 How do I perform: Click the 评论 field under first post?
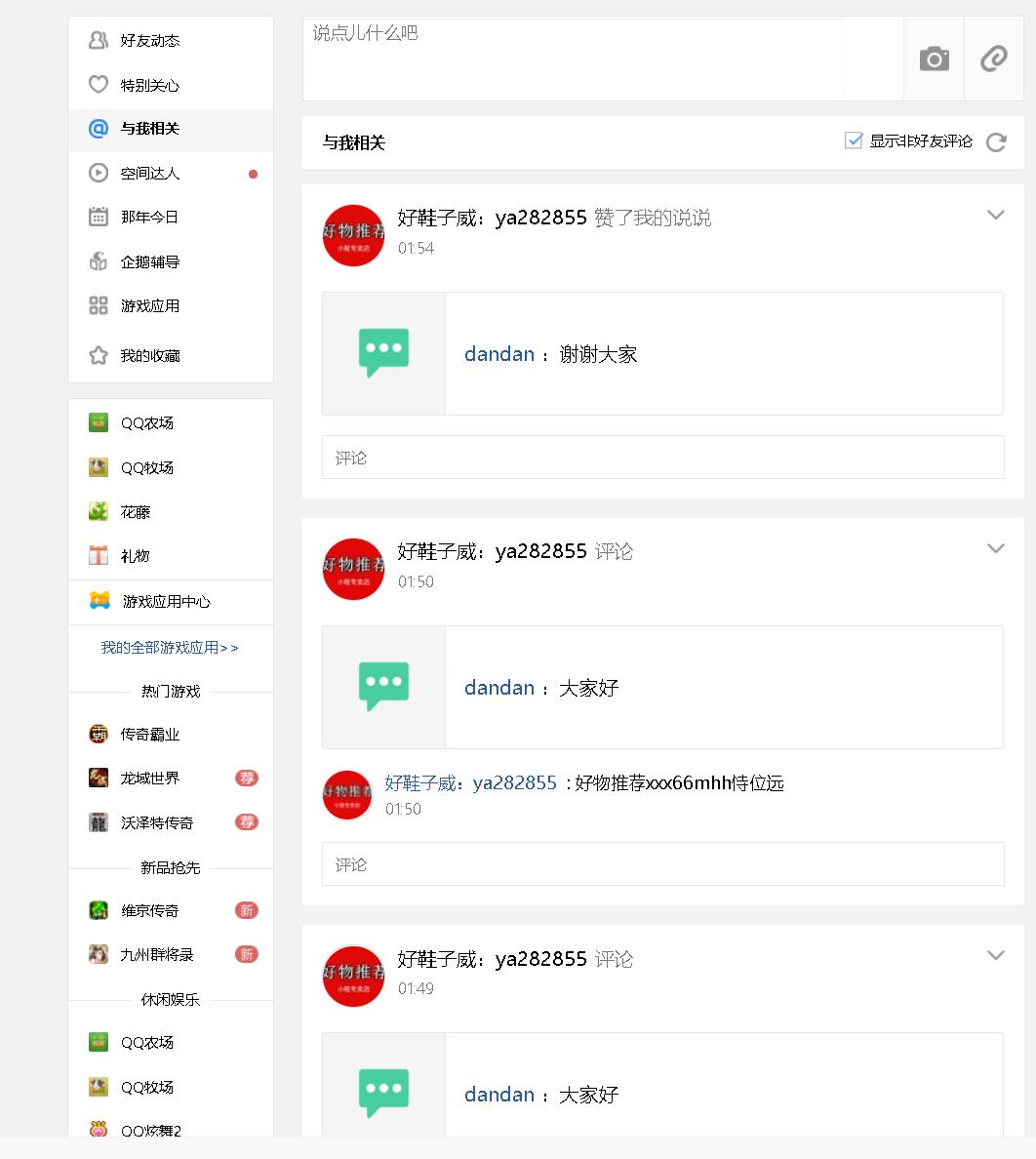pos(662,458)
